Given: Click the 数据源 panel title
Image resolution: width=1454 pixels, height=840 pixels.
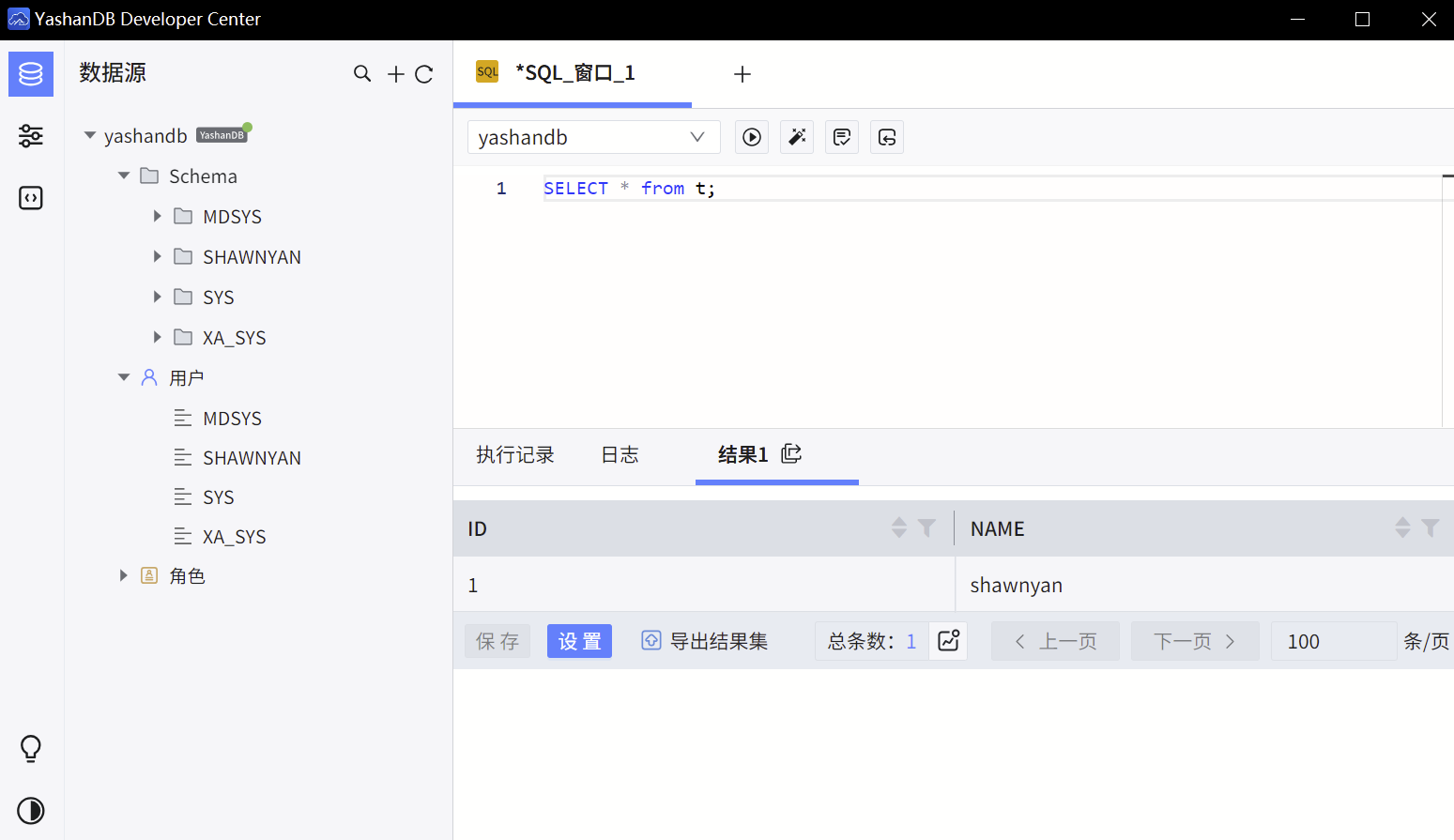Looking at the screenshot, I should click(x=113, y=72).
